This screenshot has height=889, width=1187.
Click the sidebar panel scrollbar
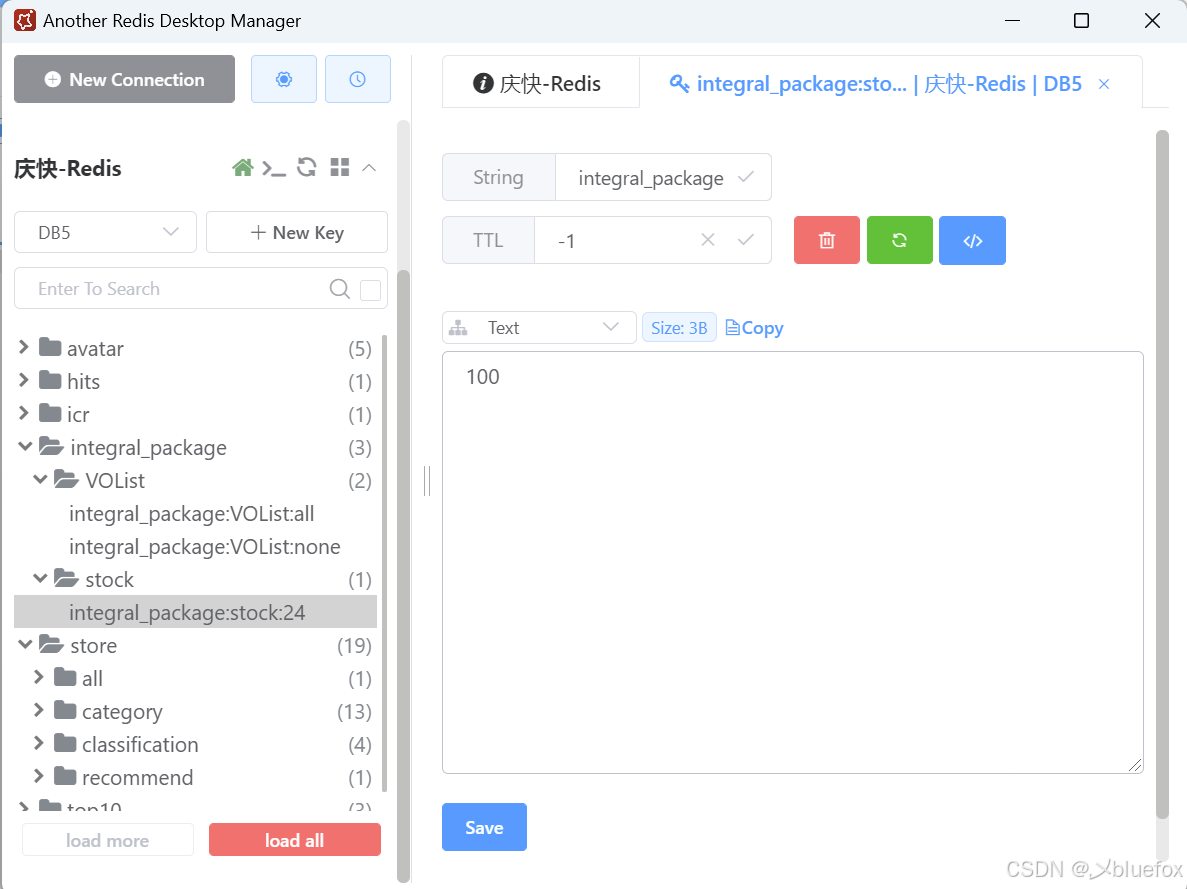pos(403,576)
